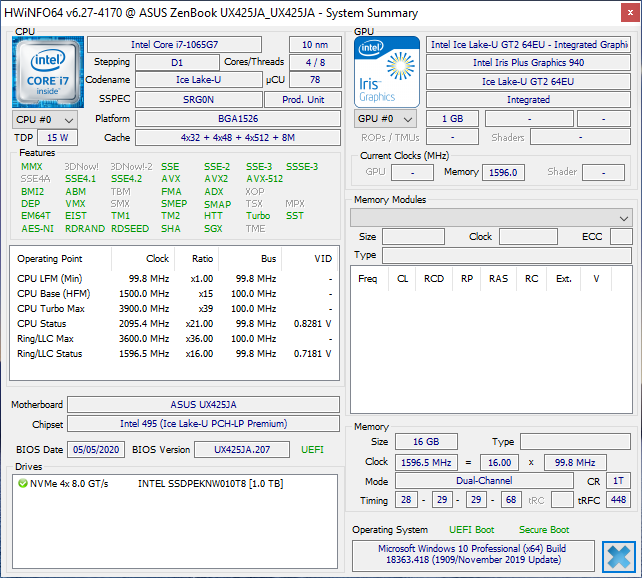This screenshot has height=578, width=642.
Task: Open the GPU #0 selector dropdown
Action: (385, 119)
